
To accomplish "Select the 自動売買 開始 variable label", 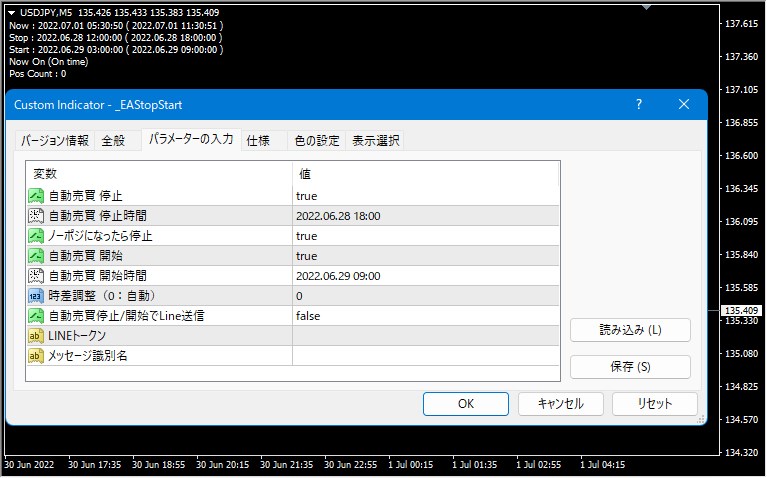I will tap(85, 256).
